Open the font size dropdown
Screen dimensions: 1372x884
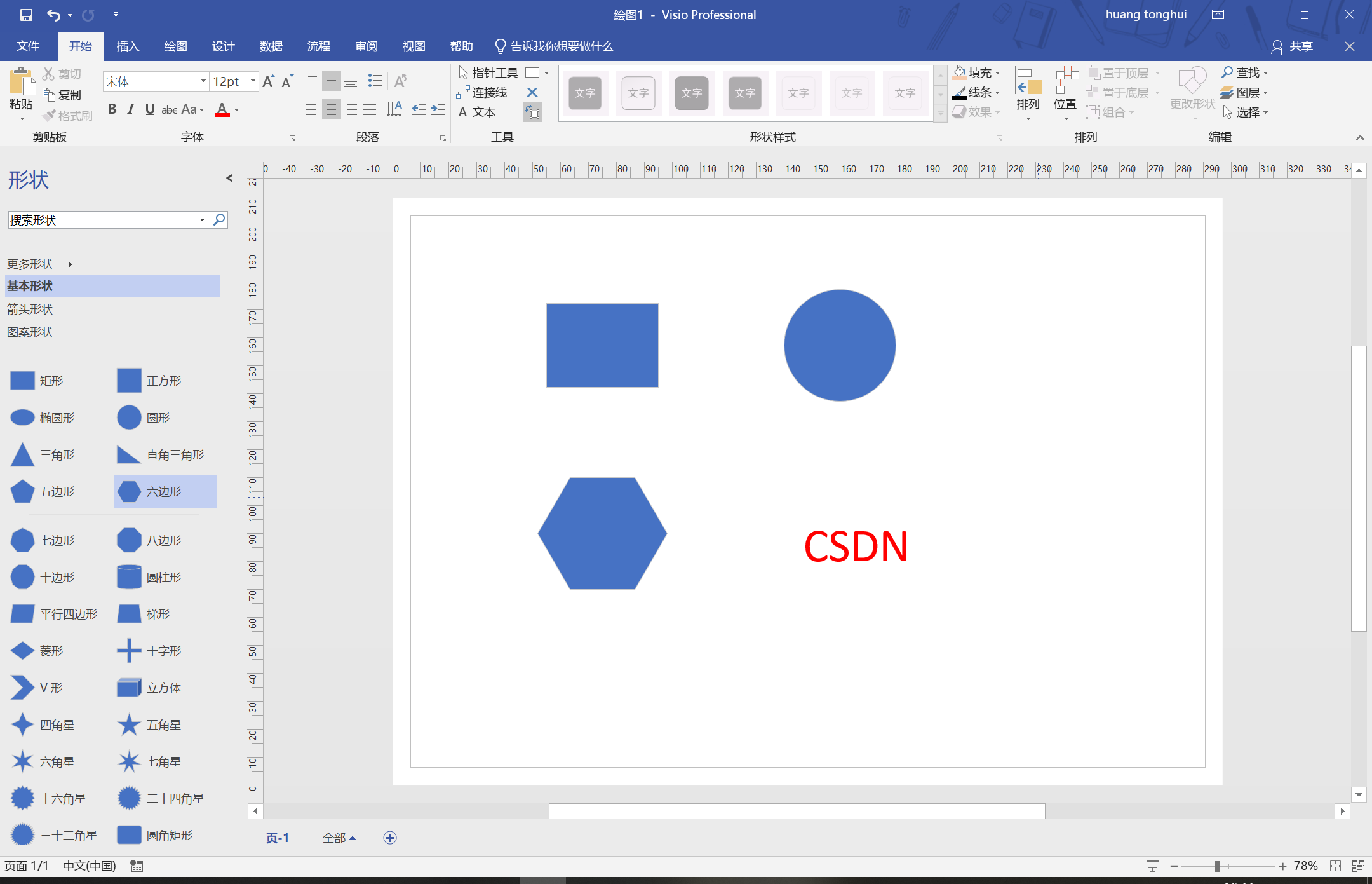pos(253,81)
